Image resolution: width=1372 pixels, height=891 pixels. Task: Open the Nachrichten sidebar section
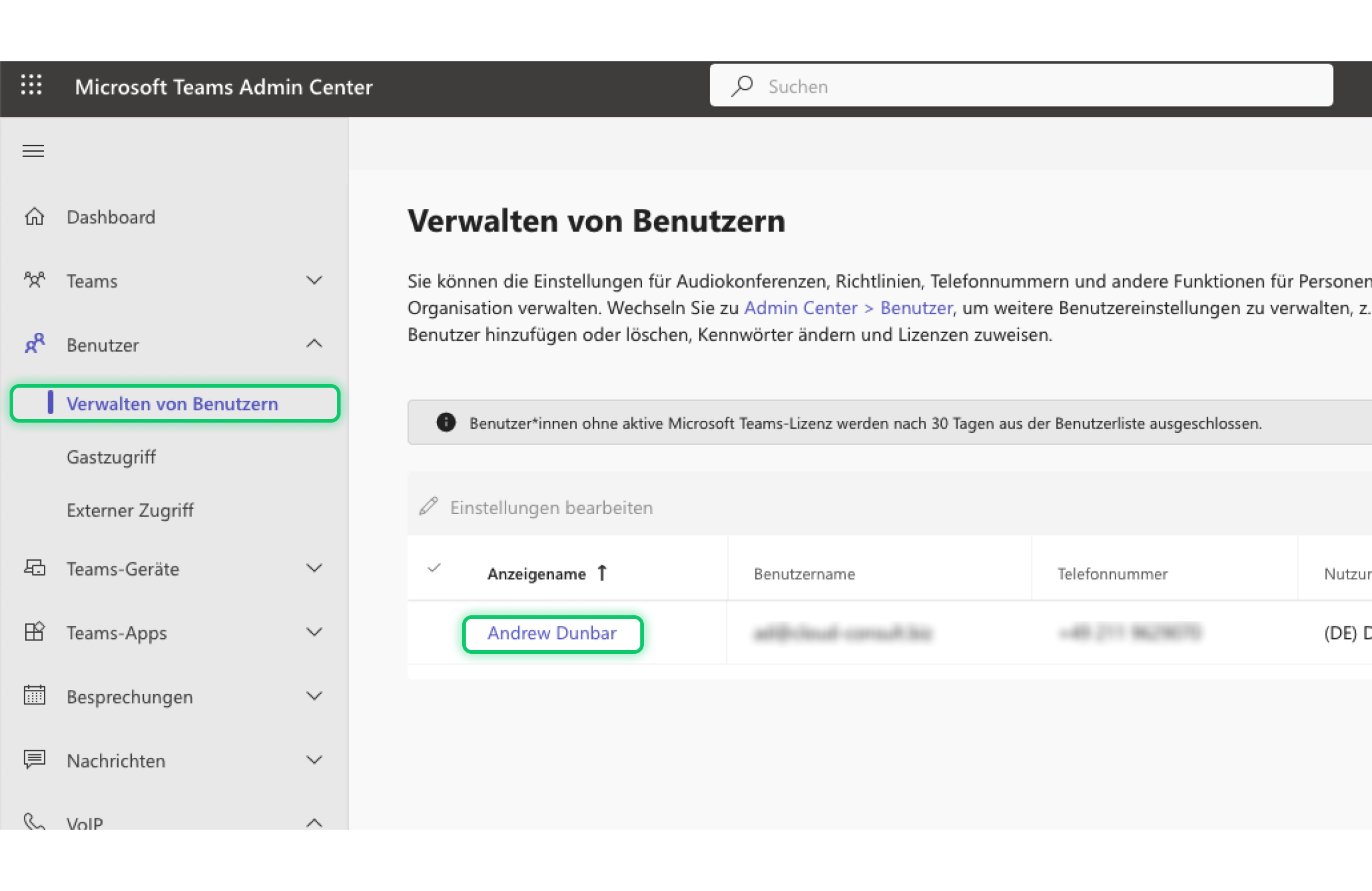pos(116,761)
